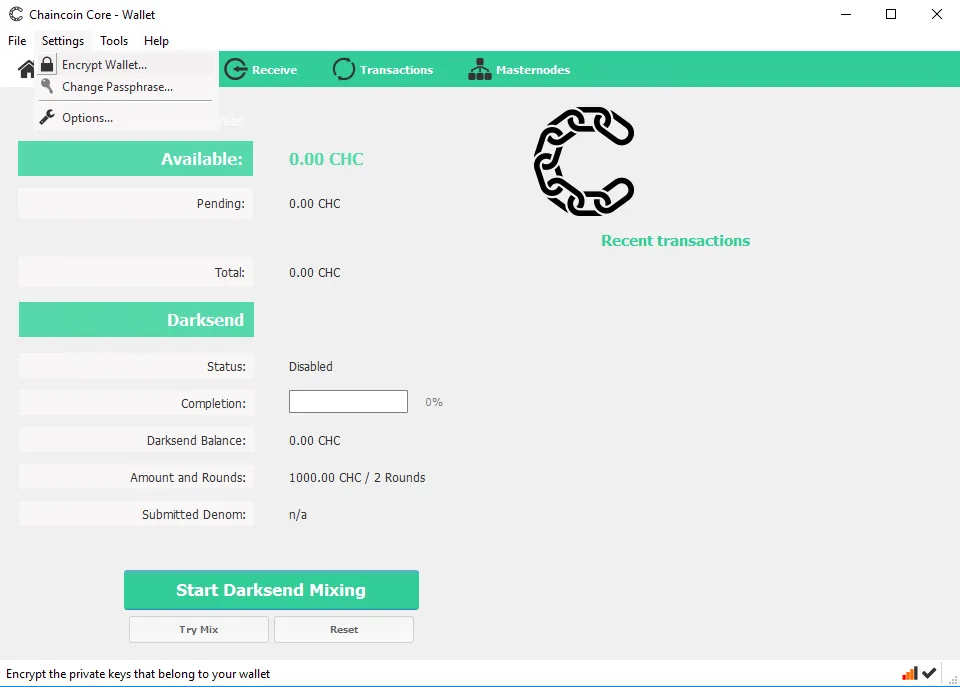Click the 0% completion label
The image size is (960, 687).
[x=434, y=402]
